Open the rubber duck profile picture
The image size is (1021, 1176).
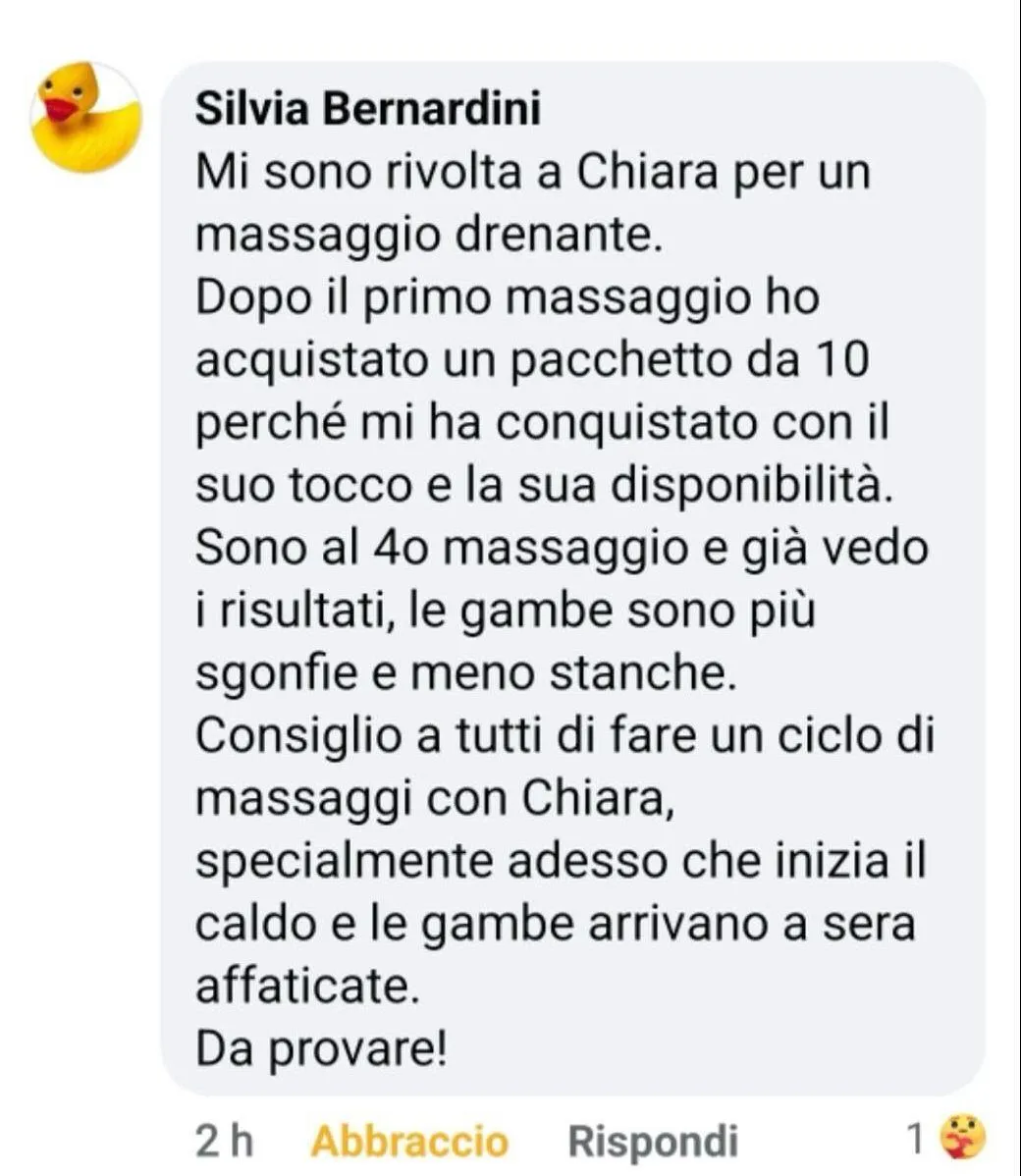tap(85, 118)
